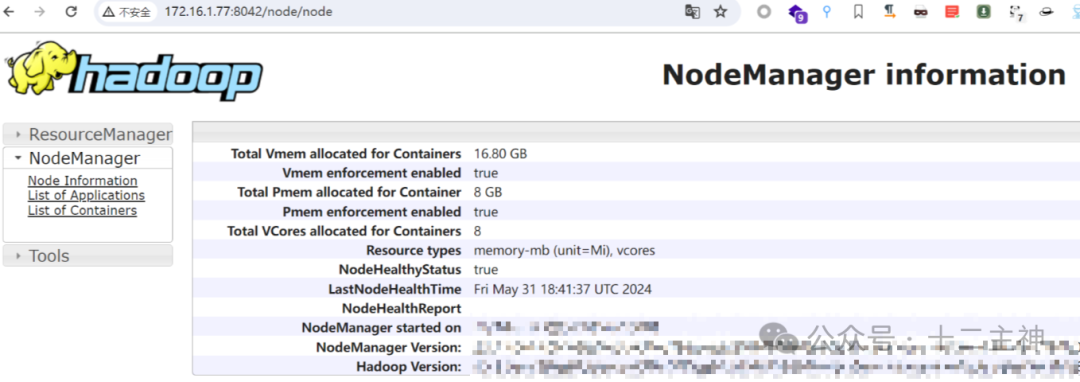
Task: Open the green download extension icon
Action: [x=984, y=12]
